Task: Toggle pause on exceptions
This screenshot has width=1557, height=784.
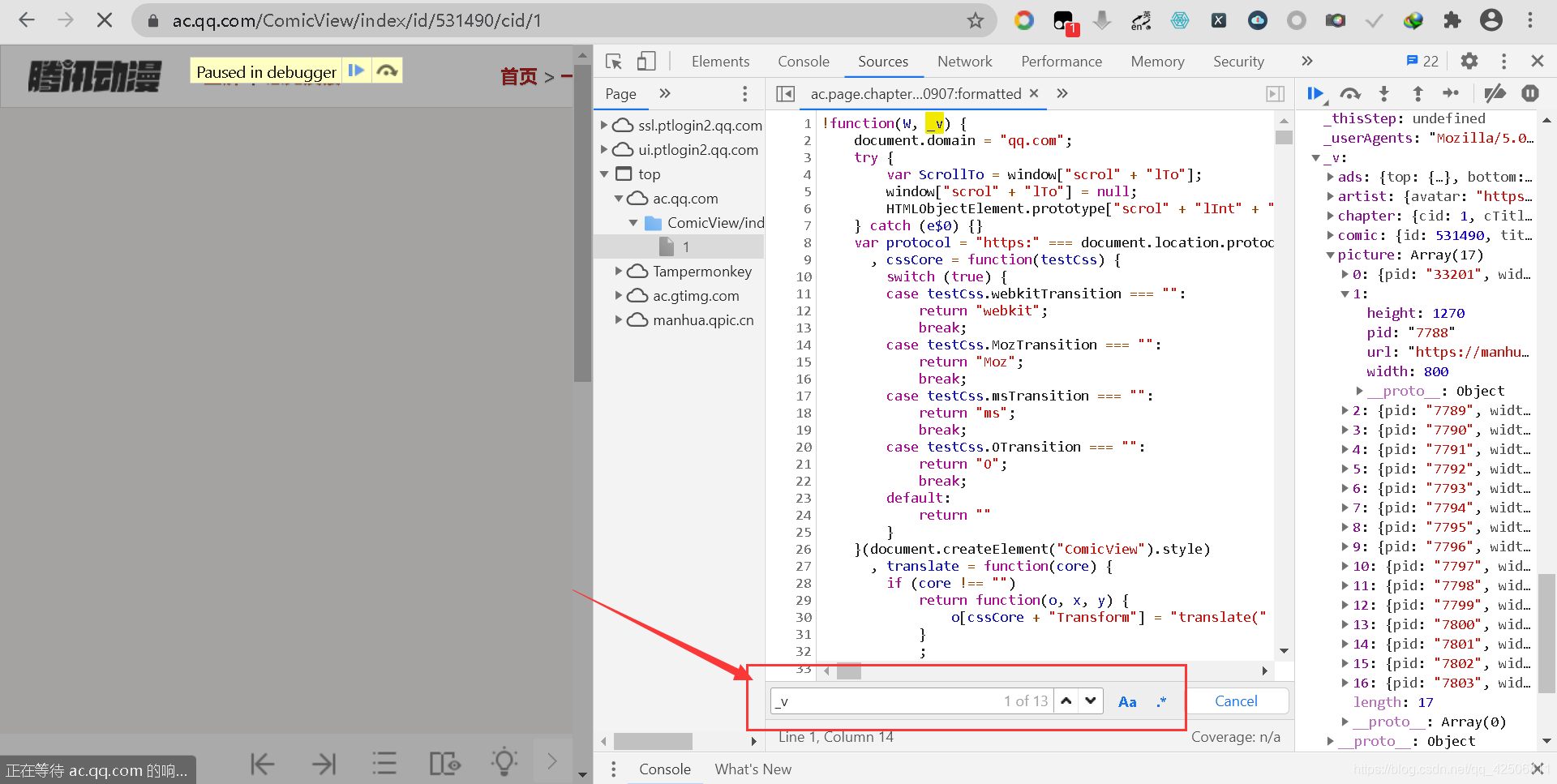Action: click(1530, 94)
